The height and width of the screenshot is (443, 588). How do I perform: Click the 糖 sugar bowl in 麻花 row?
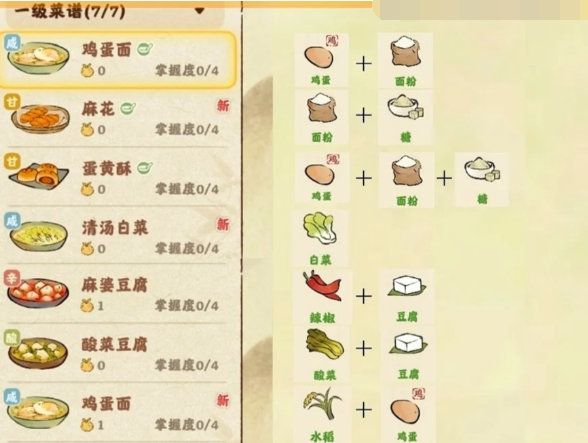pyautogui.click(x=405, y=117)
